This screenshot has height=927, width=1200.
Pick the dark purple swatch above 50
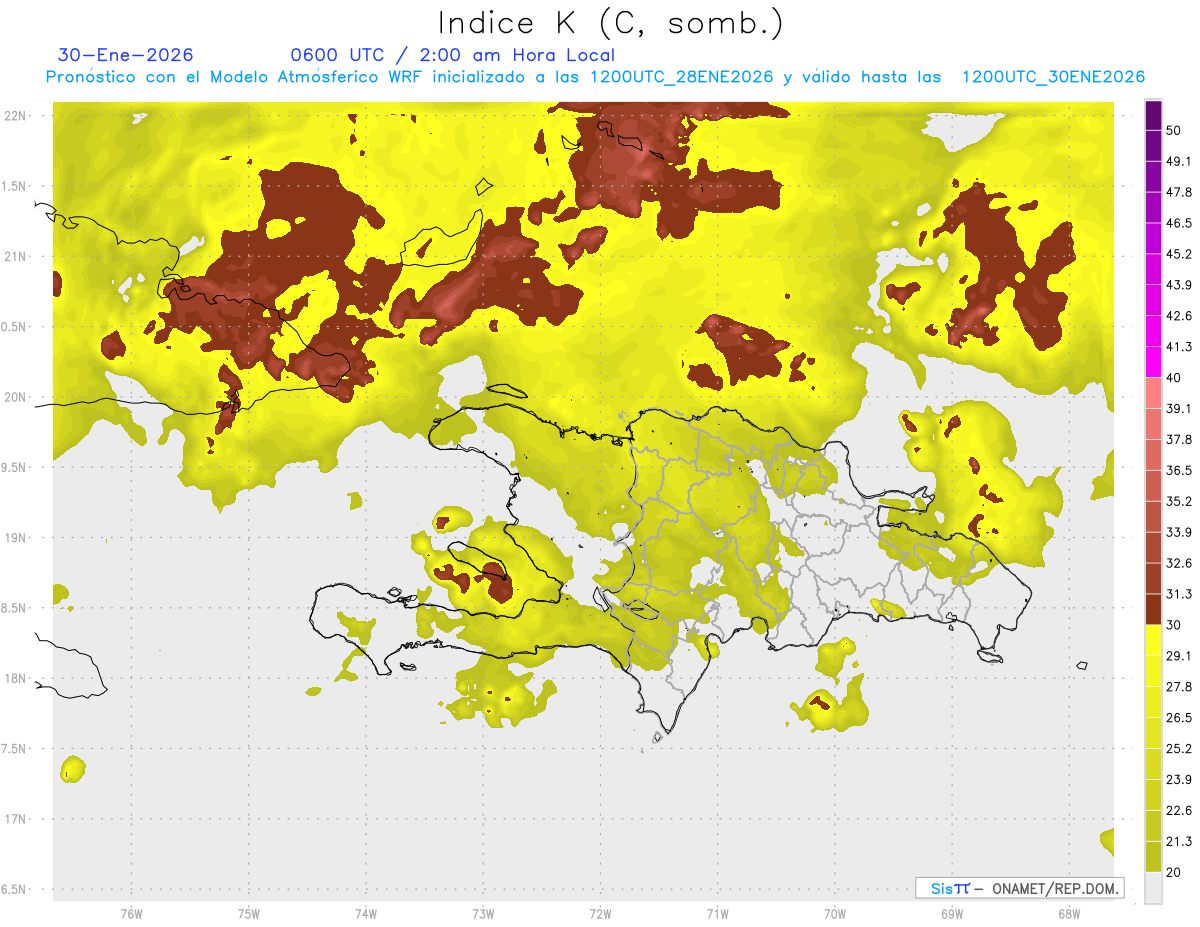[x=1153, y=115]
